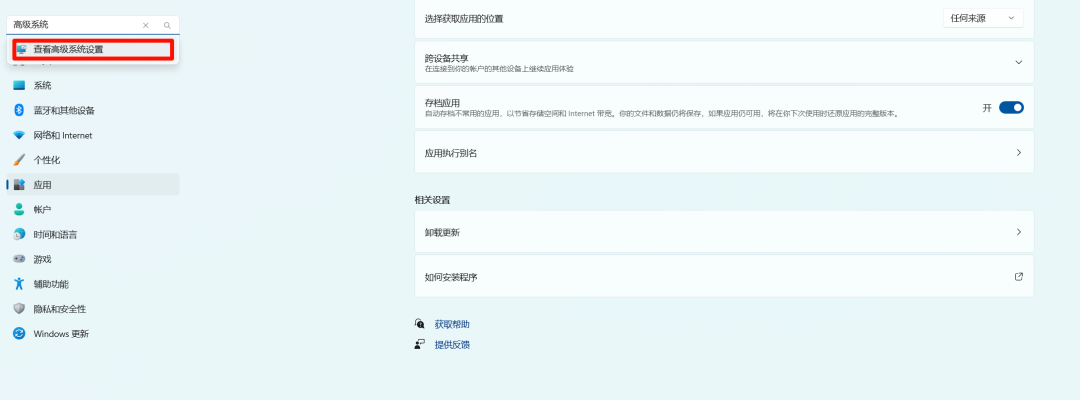Click the icon beside 查看高级系统设置 result
The height and width of the screenshot is (400, 1080).
[22, 50]
